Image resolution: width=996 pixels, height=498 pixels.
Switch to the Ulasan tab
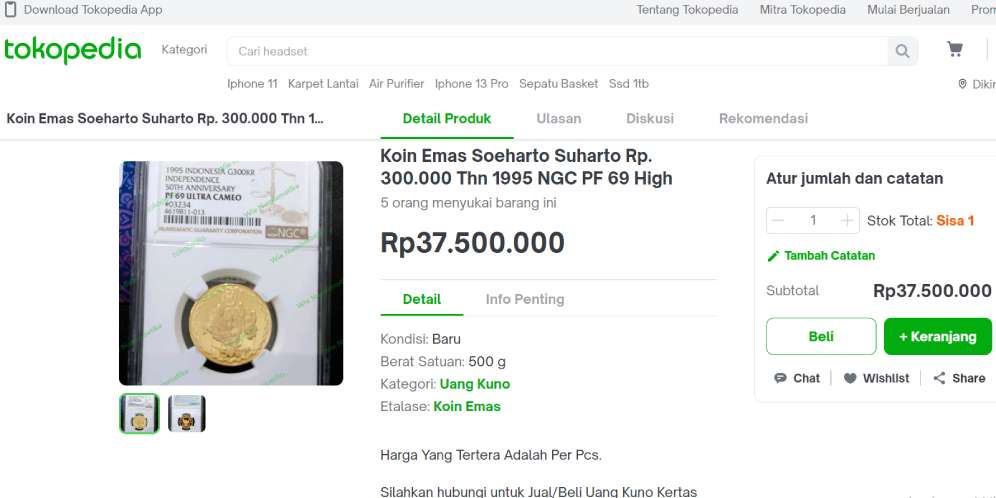(x=558, y=118)
